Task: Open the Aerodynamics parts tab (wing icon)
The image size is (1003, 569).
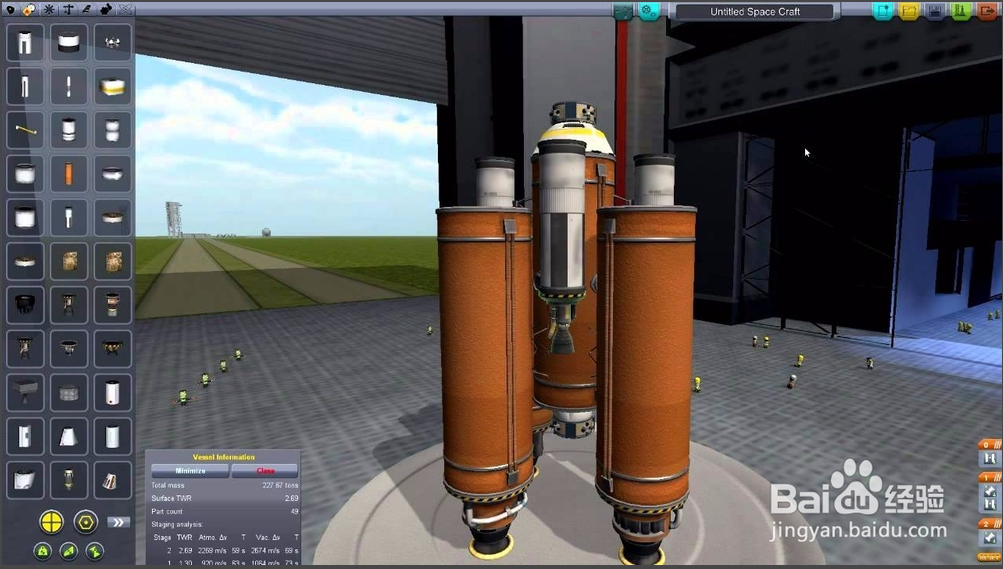Action: tap(87, 9)
